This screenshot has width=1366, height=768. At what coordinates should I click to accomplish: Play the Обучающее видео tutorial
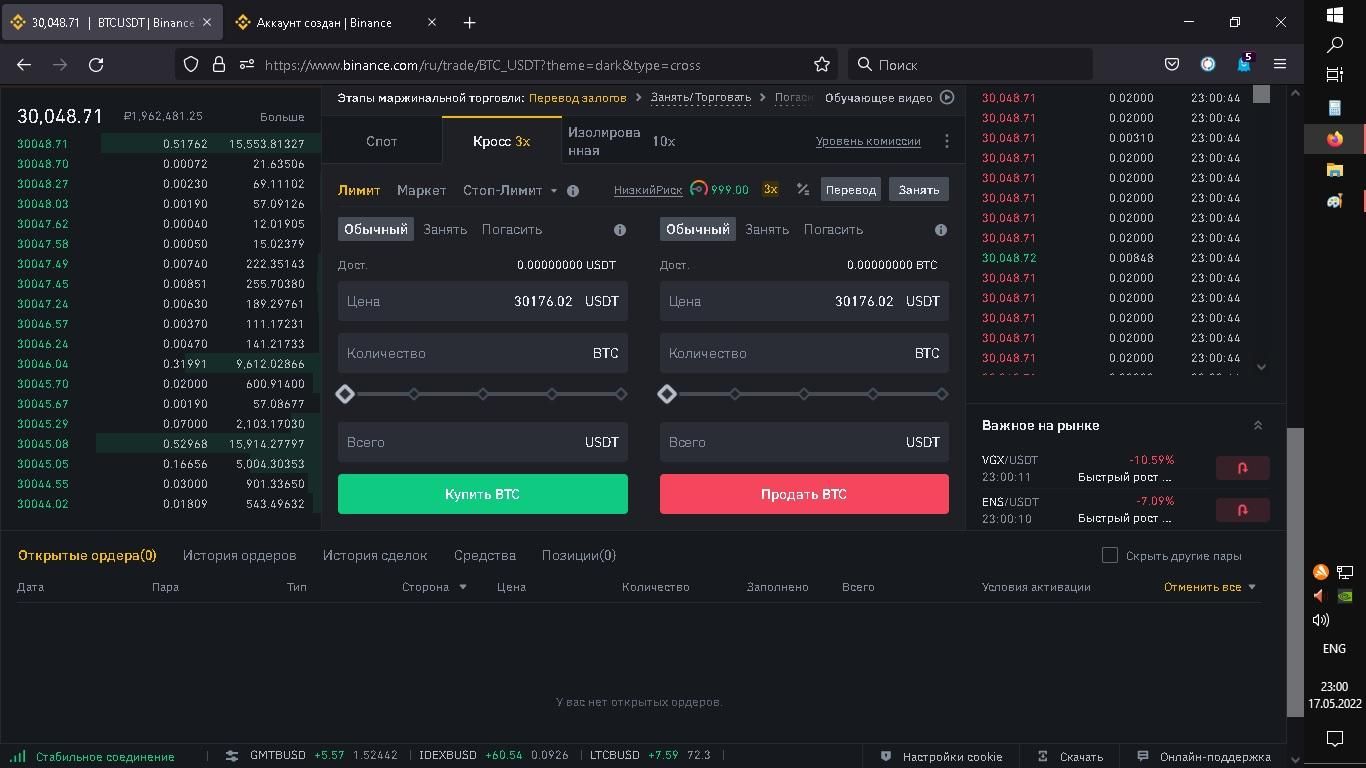pos(947,97)
